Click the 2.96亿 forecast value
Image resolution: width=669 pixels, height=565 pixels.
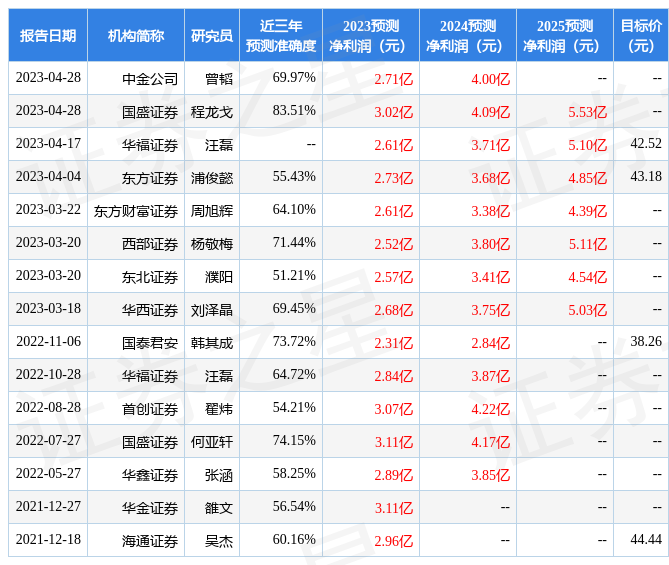[x=394, y=541]
